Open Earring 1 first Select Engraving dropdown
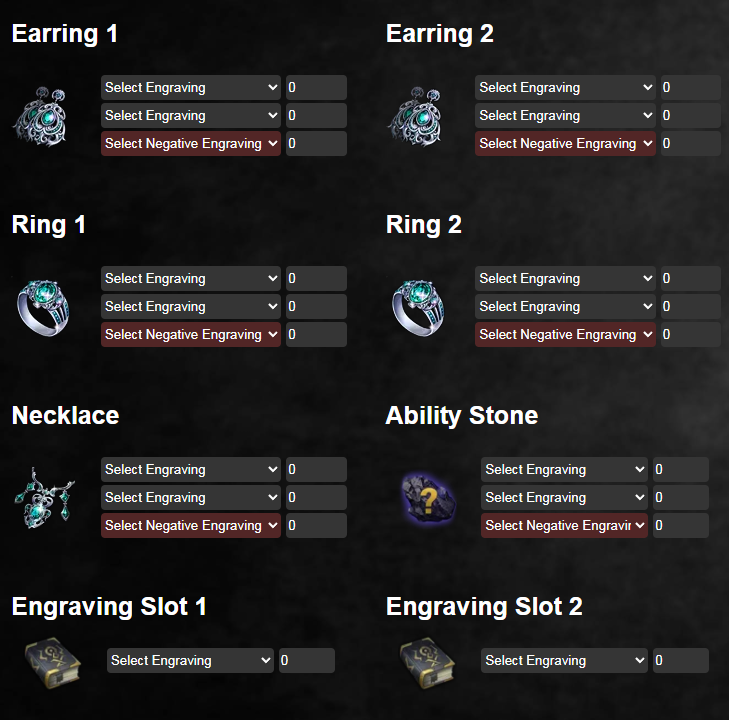 (x=191, y=87)
